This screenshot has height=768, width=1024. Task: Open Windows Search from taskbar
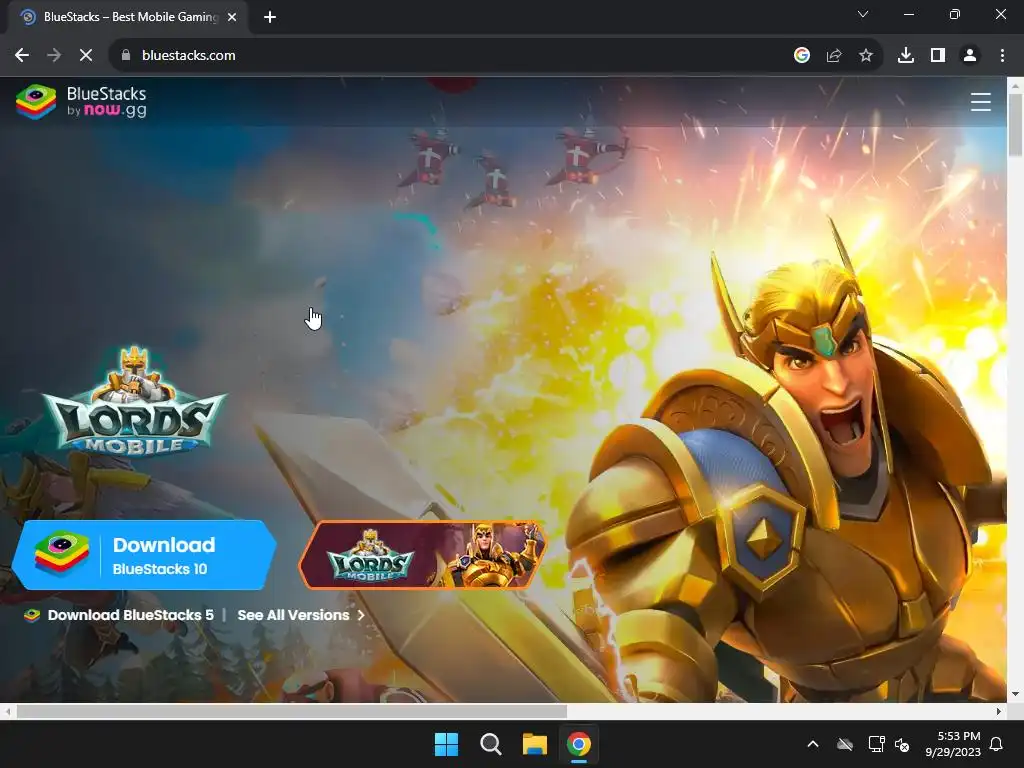pyautogui.click(x=490, y=744)
